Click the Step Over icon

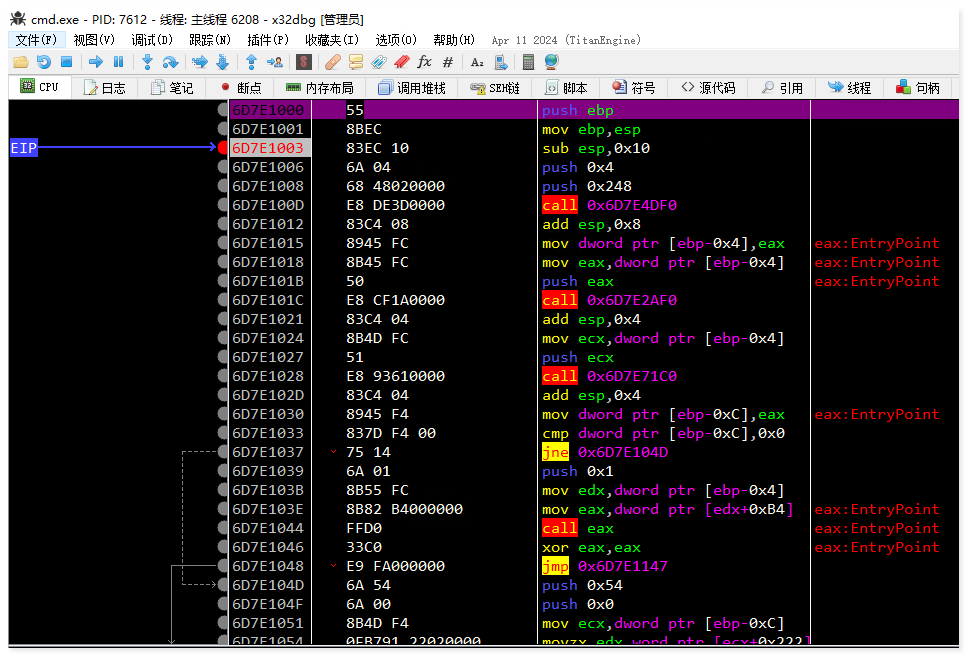coord(170,62)
